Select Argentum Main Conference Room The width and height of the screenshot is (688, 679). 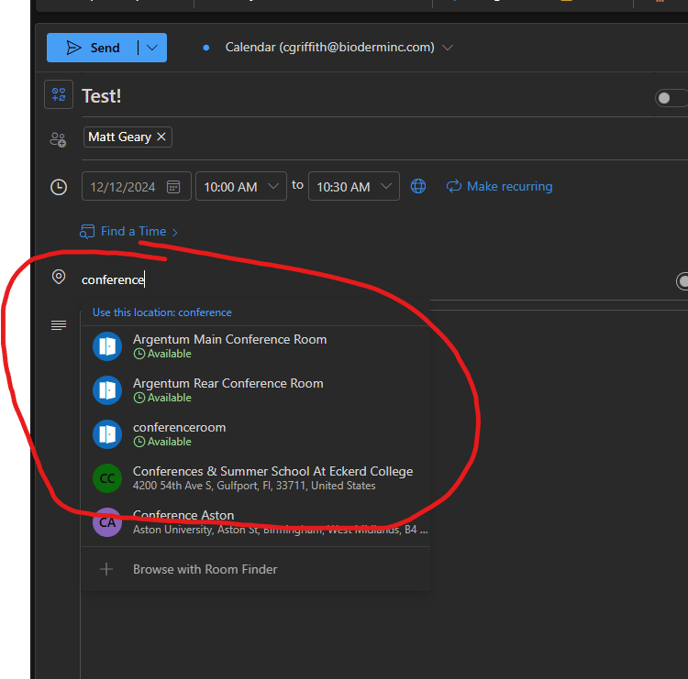(x=255, y=347)
